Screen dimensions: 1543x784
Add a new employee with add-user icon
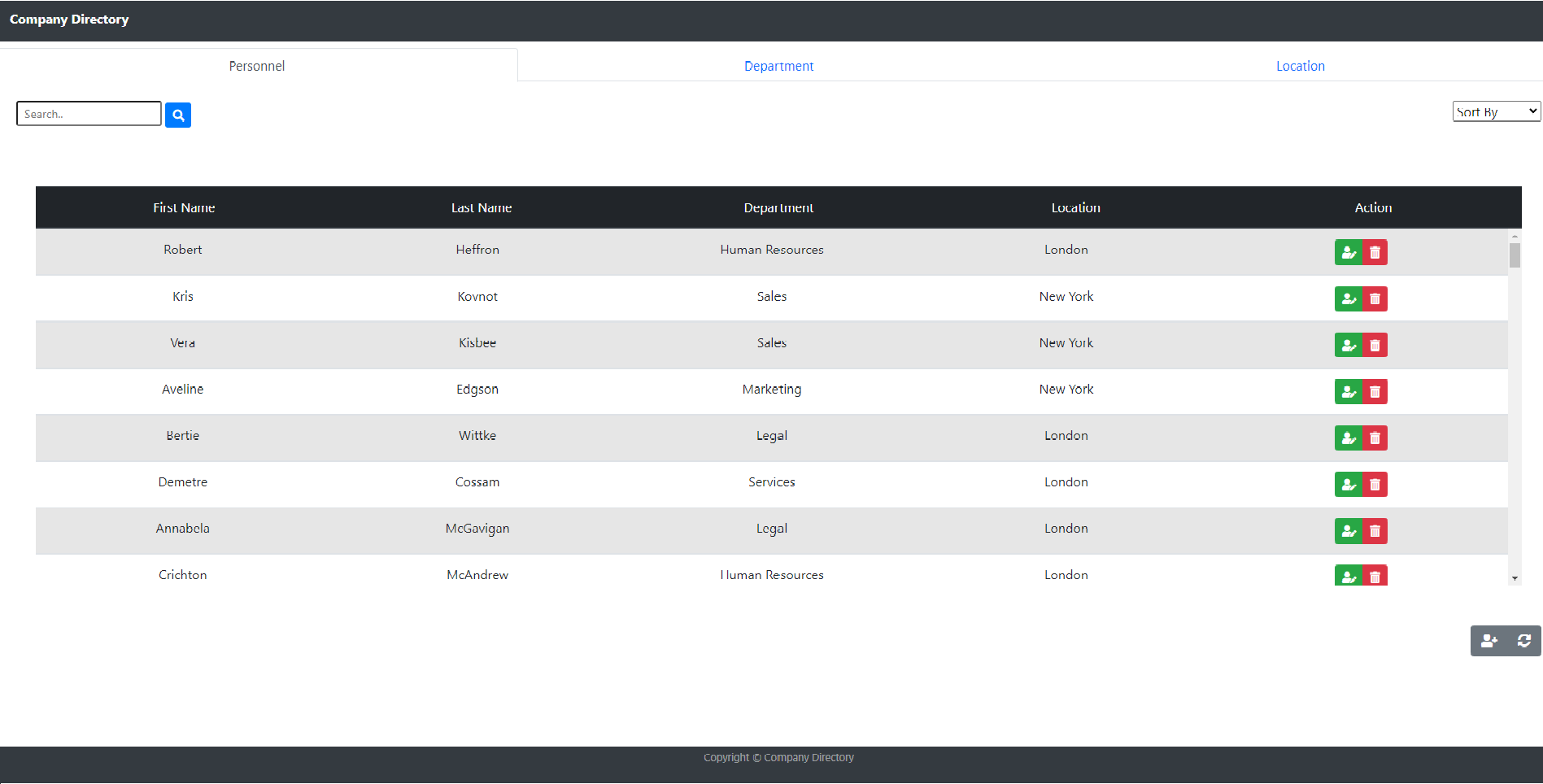coord(1489,641)
